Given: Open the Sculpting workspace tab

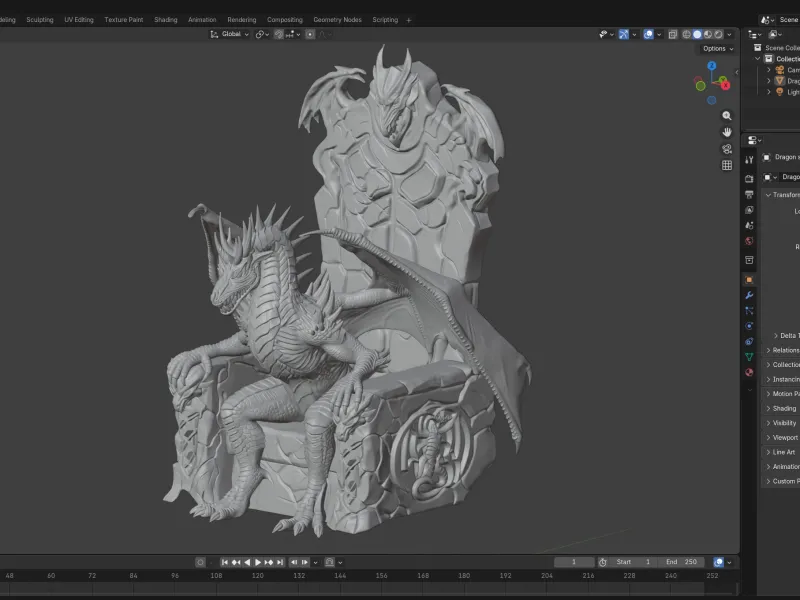Looking at the screenshot, I should coord(40,20).
